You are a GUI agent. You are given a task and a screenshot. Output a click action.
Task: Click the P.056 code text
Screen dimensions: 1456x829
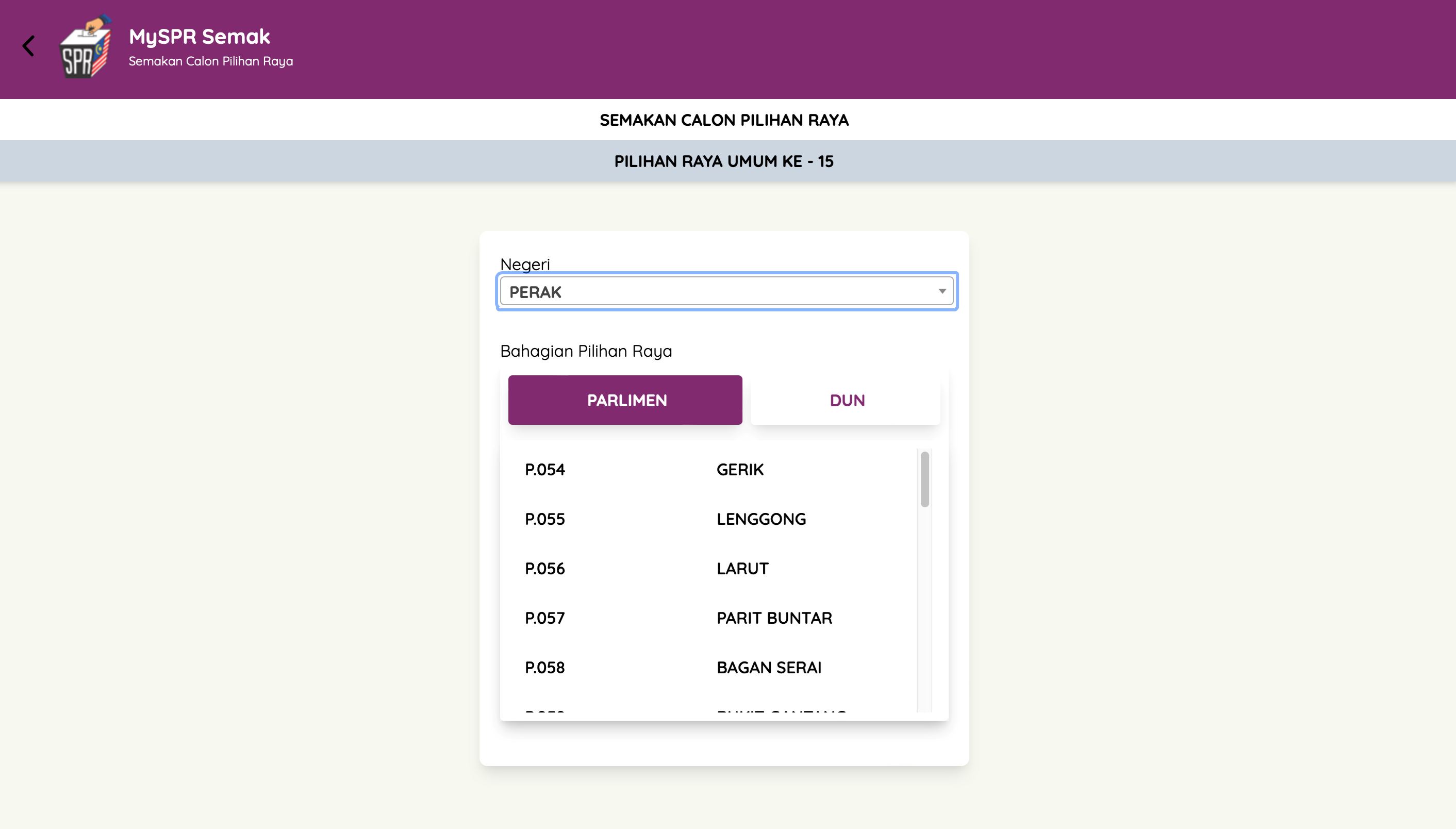coord(544,568)
